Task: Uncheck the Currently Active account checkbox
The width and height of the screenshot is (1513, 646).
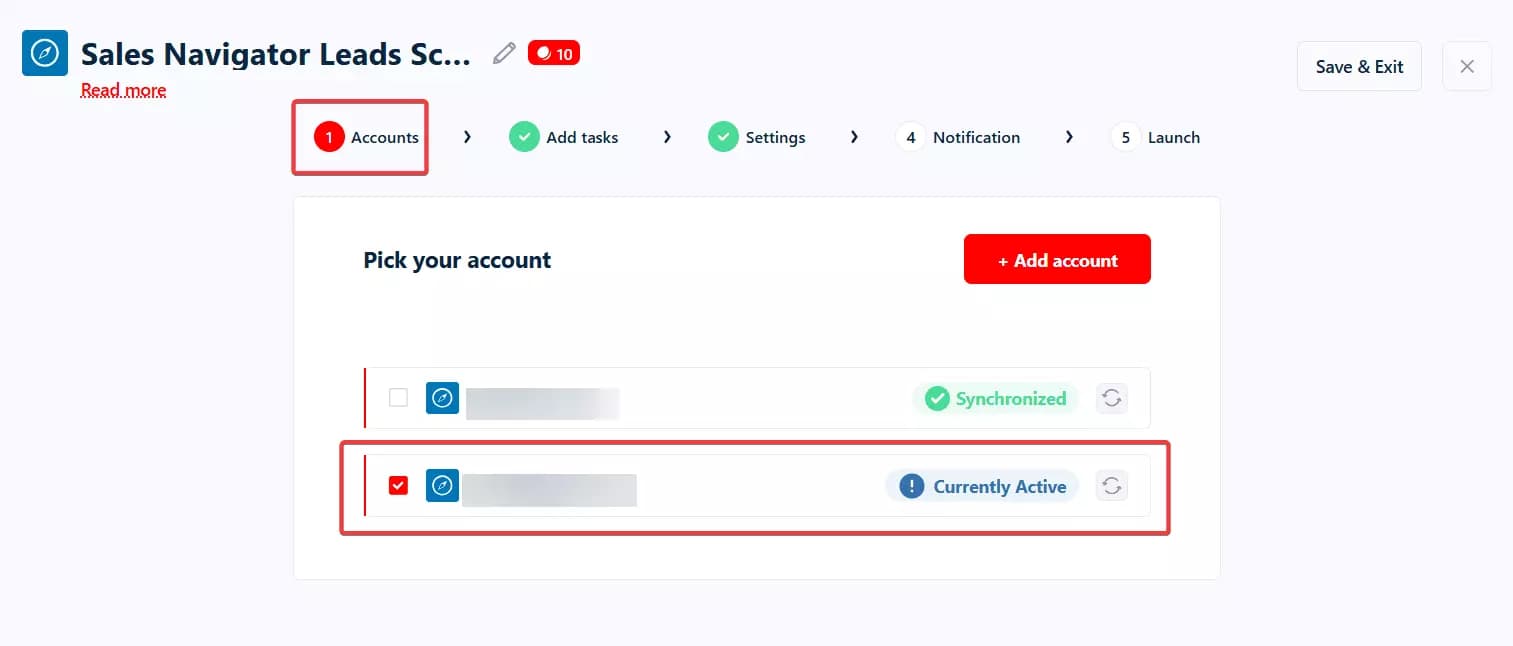Action: click(398, 486)
